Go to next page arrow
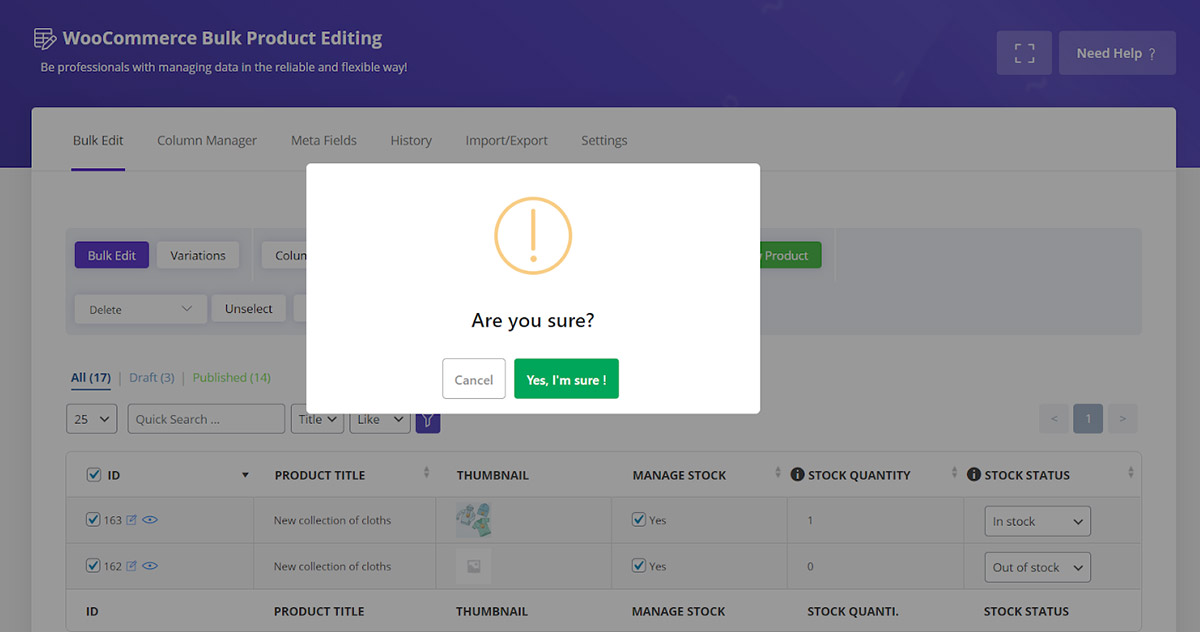Viewport: 1200px width, 632px height. click(x=1122, y=419)
